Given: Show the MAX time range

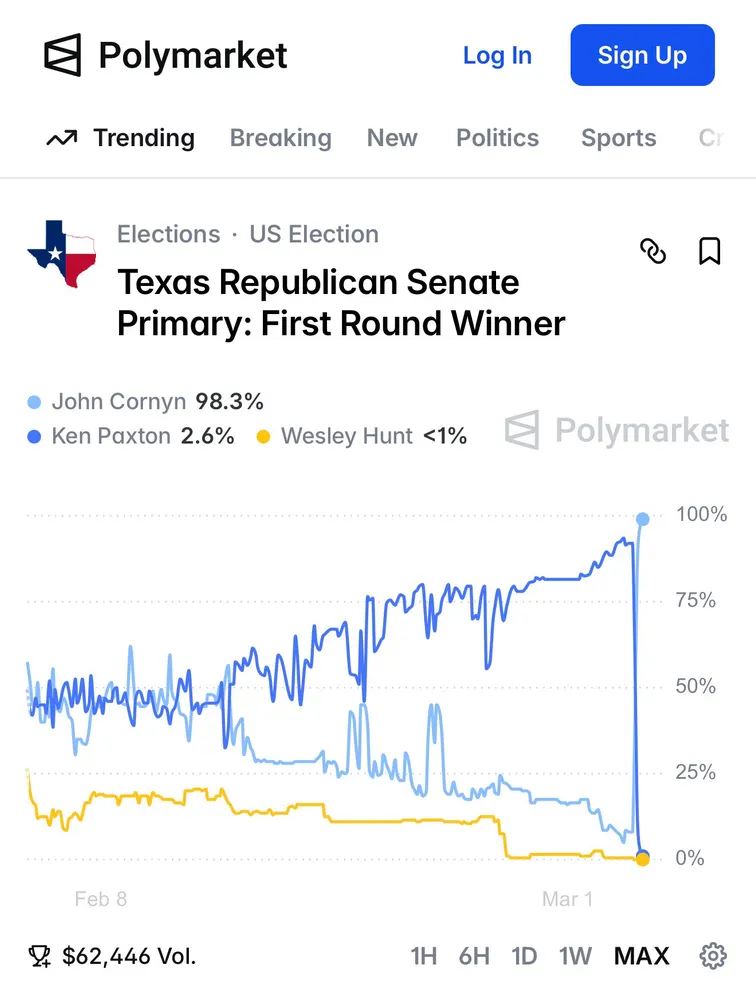Looking at the screenshot, I should pyautogui.click(x=641, y=956).
